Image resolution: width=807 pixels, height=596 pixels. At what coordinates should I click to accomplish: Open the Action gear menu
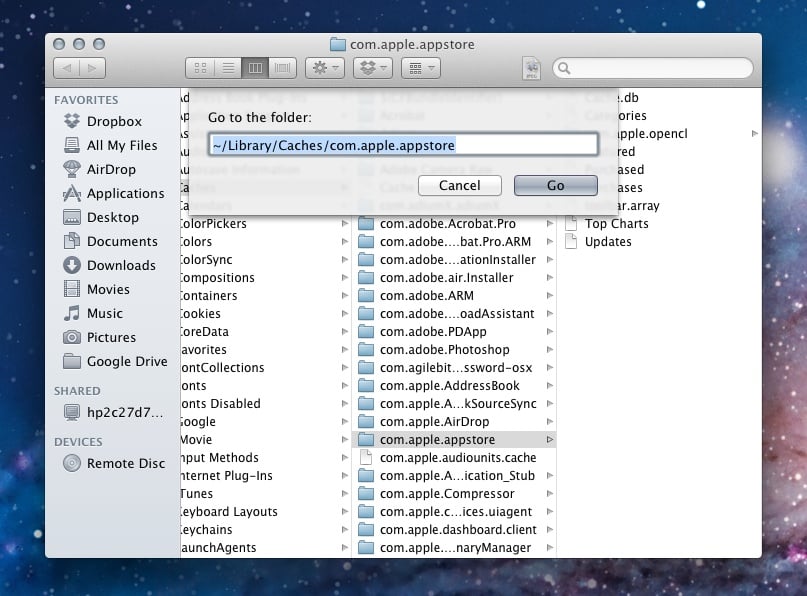325,68
